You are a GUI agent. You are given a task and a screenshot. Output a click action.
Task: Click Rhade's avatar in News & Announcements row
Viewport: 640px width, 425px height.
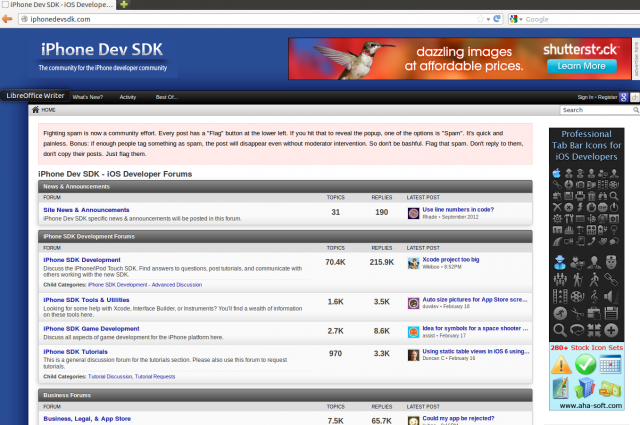[413, 213]
